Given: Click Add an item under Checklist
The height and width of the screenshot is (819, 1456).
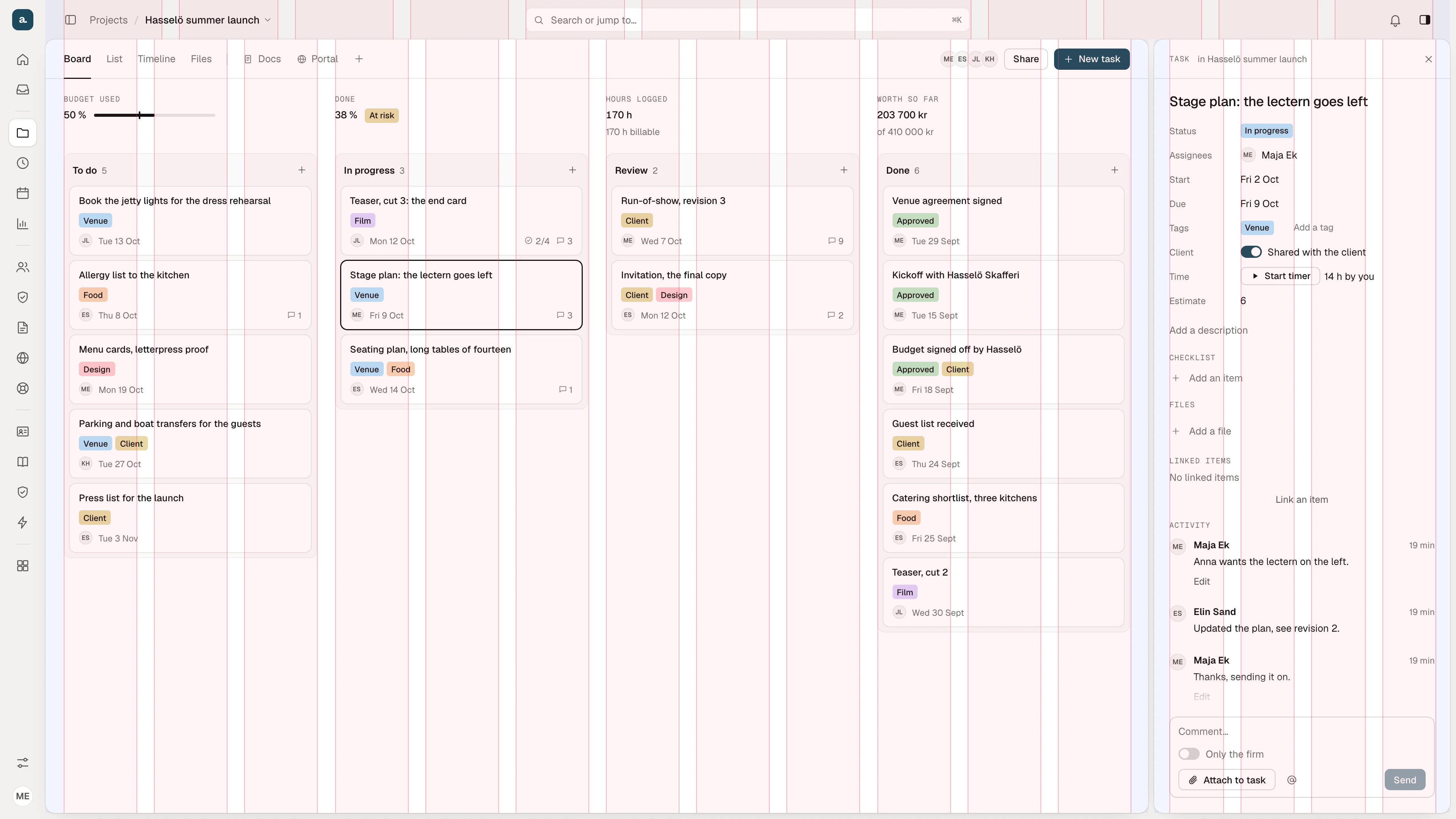Looking at the screenshot, I should pyautogui.click(x=1207, y=378).
